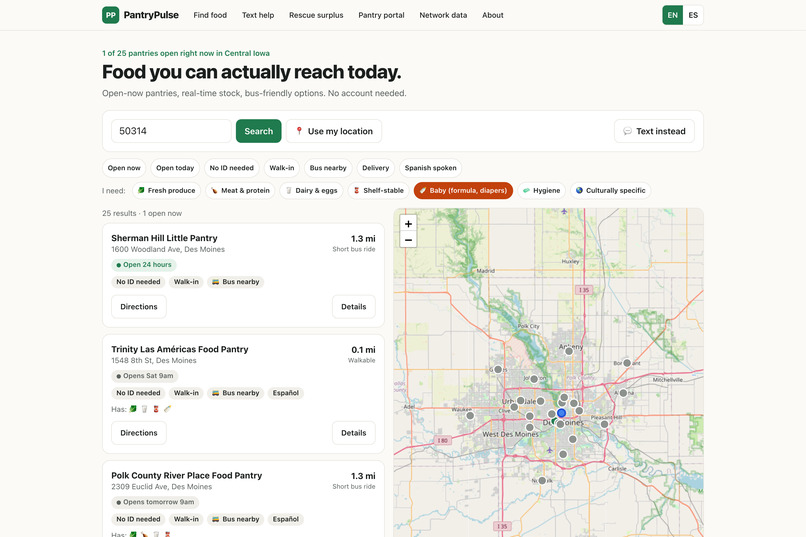
Task: Click the pantry marker near Pleasant Hill
Action: [x=604, y=424]
